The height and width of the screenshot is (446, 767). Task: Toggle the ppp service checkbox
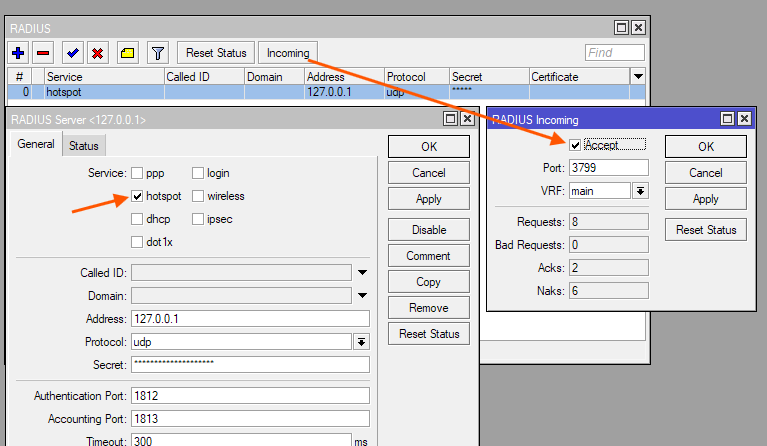137,173
